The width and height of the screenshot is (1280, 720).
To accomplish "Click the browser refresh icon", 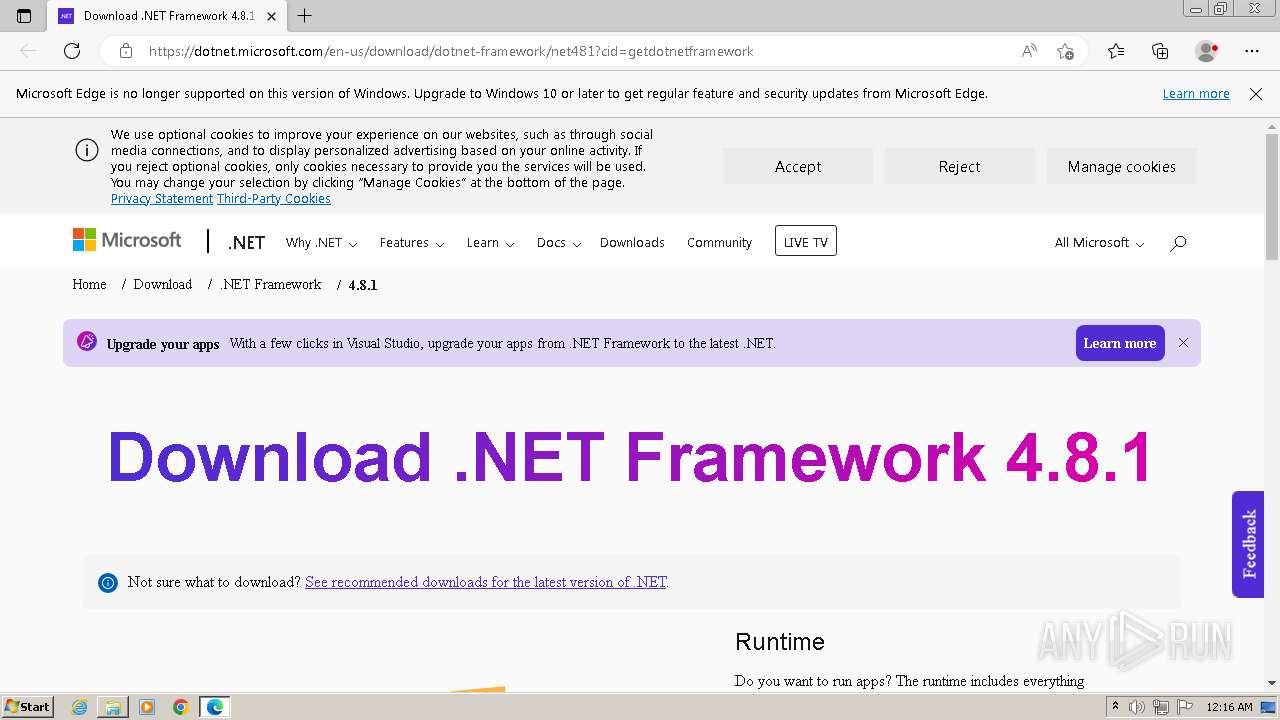I will pos(72,51).
